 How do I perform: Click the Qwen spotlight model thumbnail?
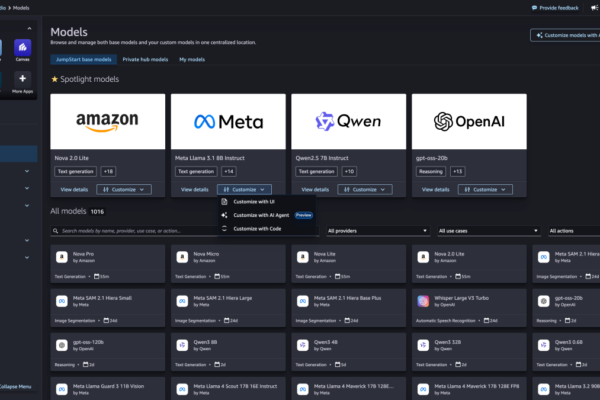(x=350, y=121)
